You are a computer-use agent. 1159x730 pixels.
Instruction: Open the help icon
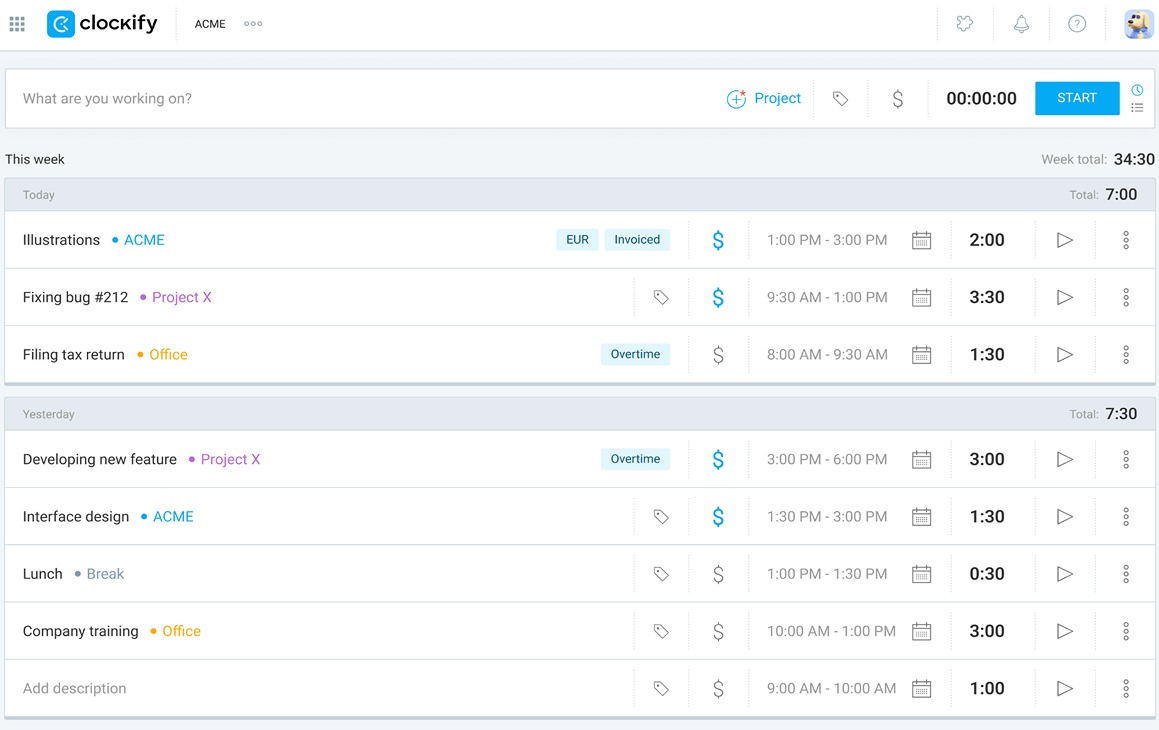[x=1077, y=23]
